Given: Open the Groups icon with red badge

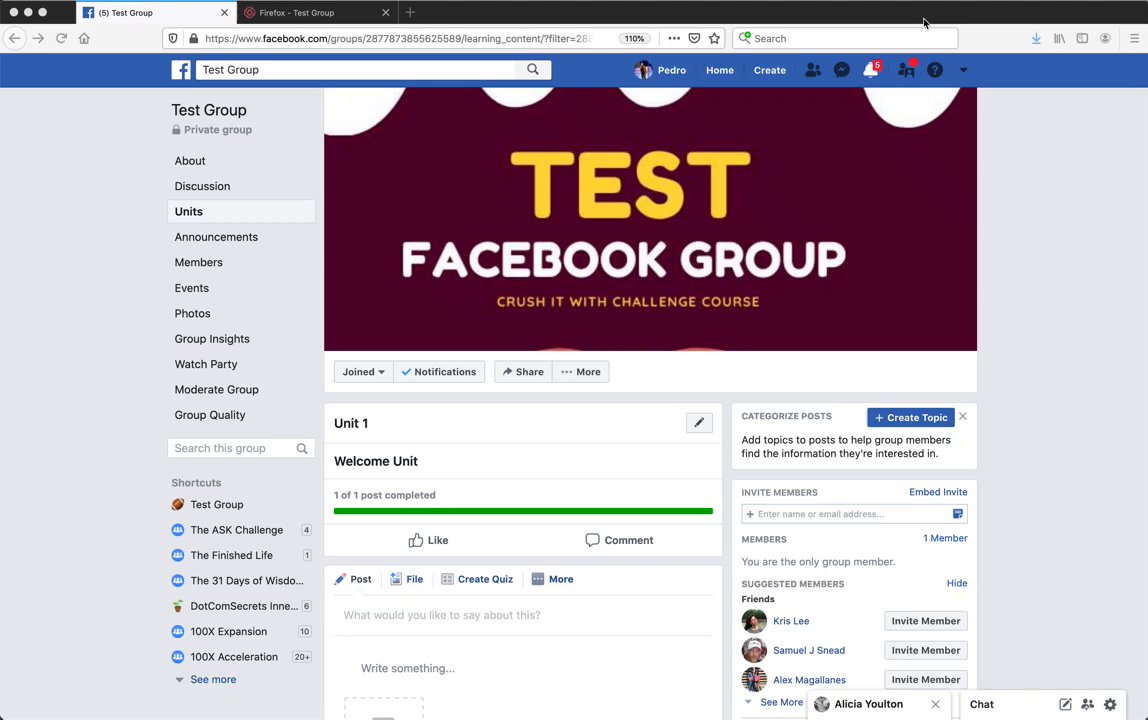Looking at the screenshot, I should click(x=906, y=70).
